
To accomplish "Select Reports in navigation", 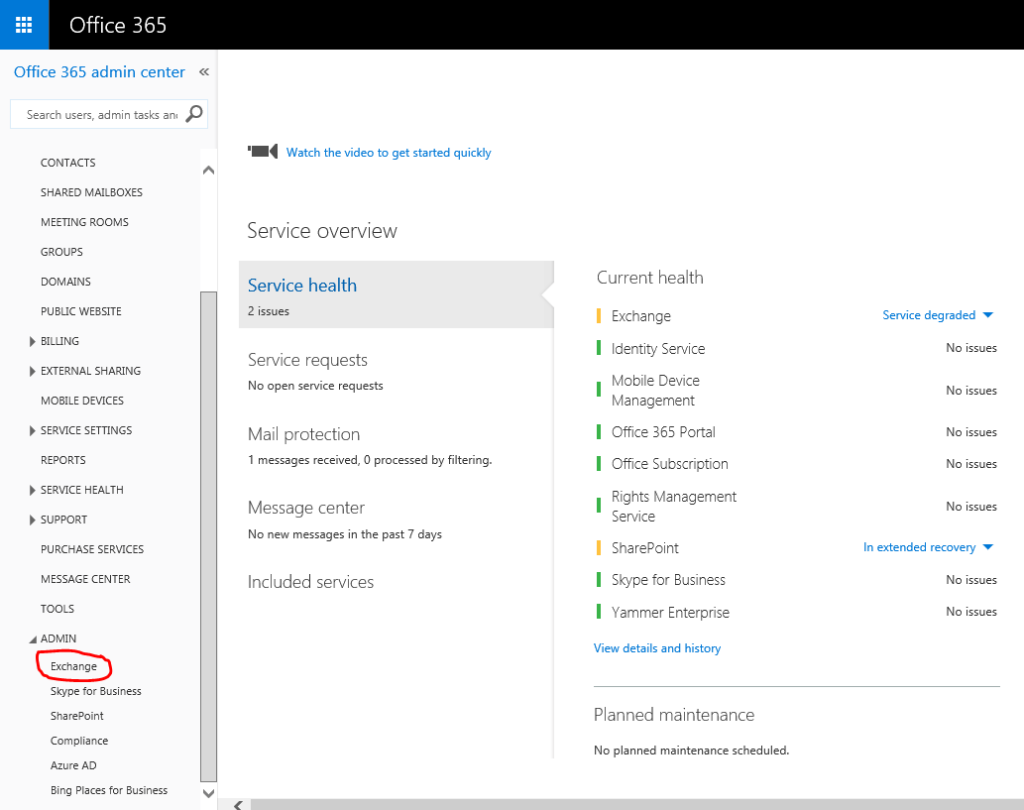I will pos(63,460).
